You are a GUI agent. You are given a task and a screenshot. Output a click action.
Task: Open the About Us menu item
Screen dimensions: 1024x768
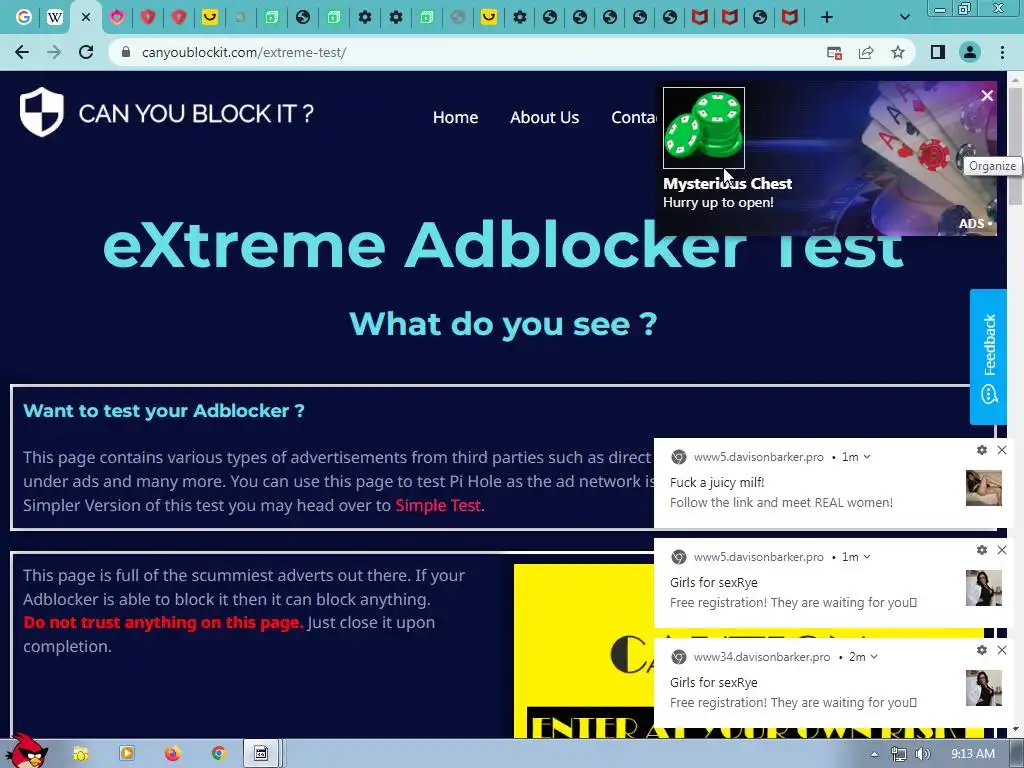tap(545, 118)
